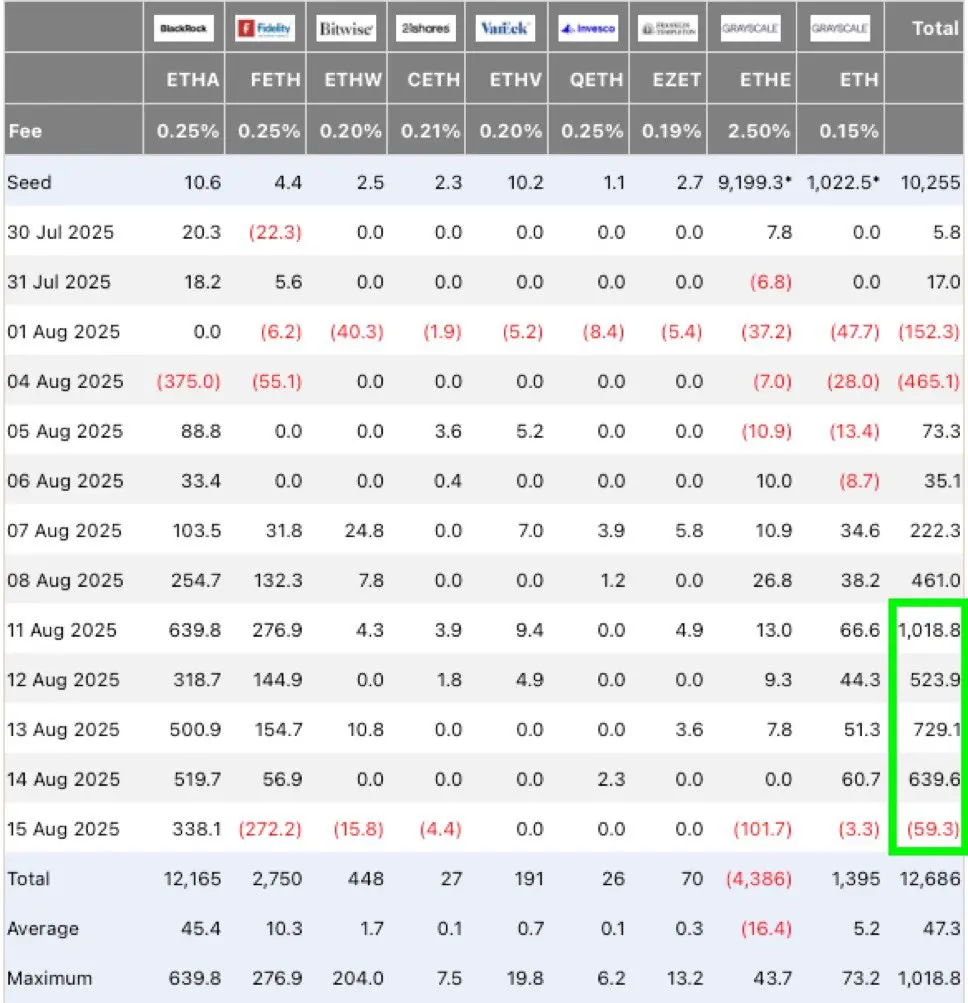Select the 11 Aug 2025 row label
Screen dimensions: 968x1003
pos(62,630)
